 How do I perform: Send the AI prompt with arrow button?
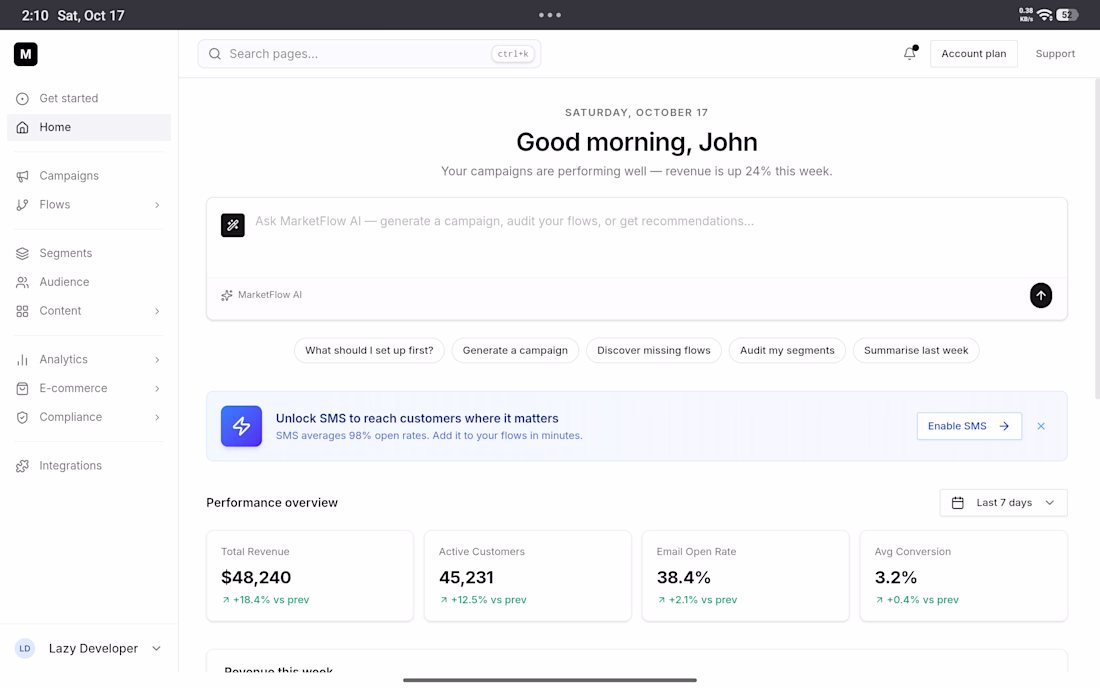[1040, 295]
